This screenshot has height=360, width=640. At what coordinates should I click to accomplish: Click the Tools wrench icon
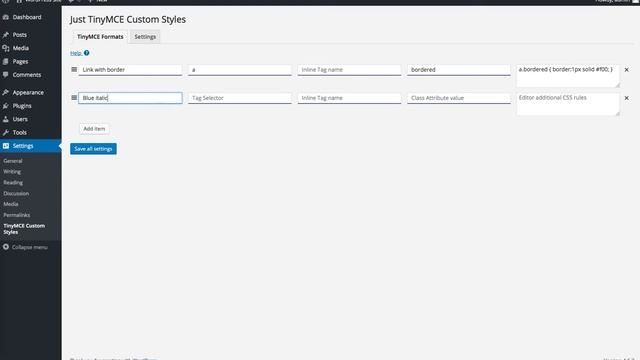[x=6, y=133]
